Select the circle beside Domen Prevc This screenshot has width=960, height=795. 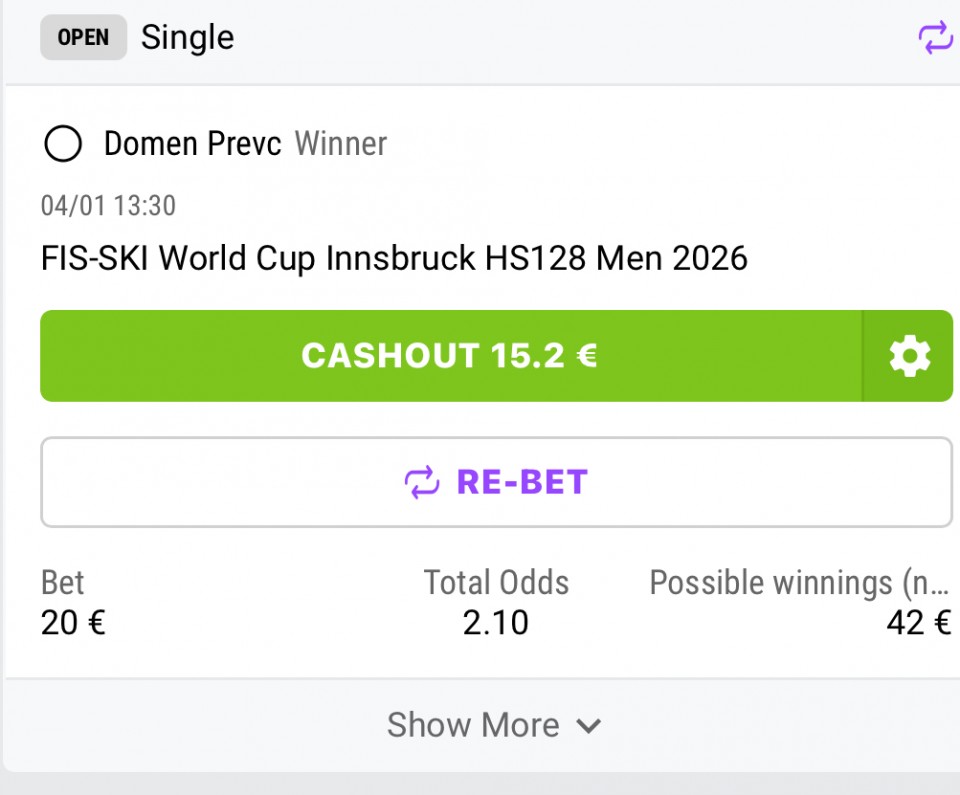click(63, 145)
